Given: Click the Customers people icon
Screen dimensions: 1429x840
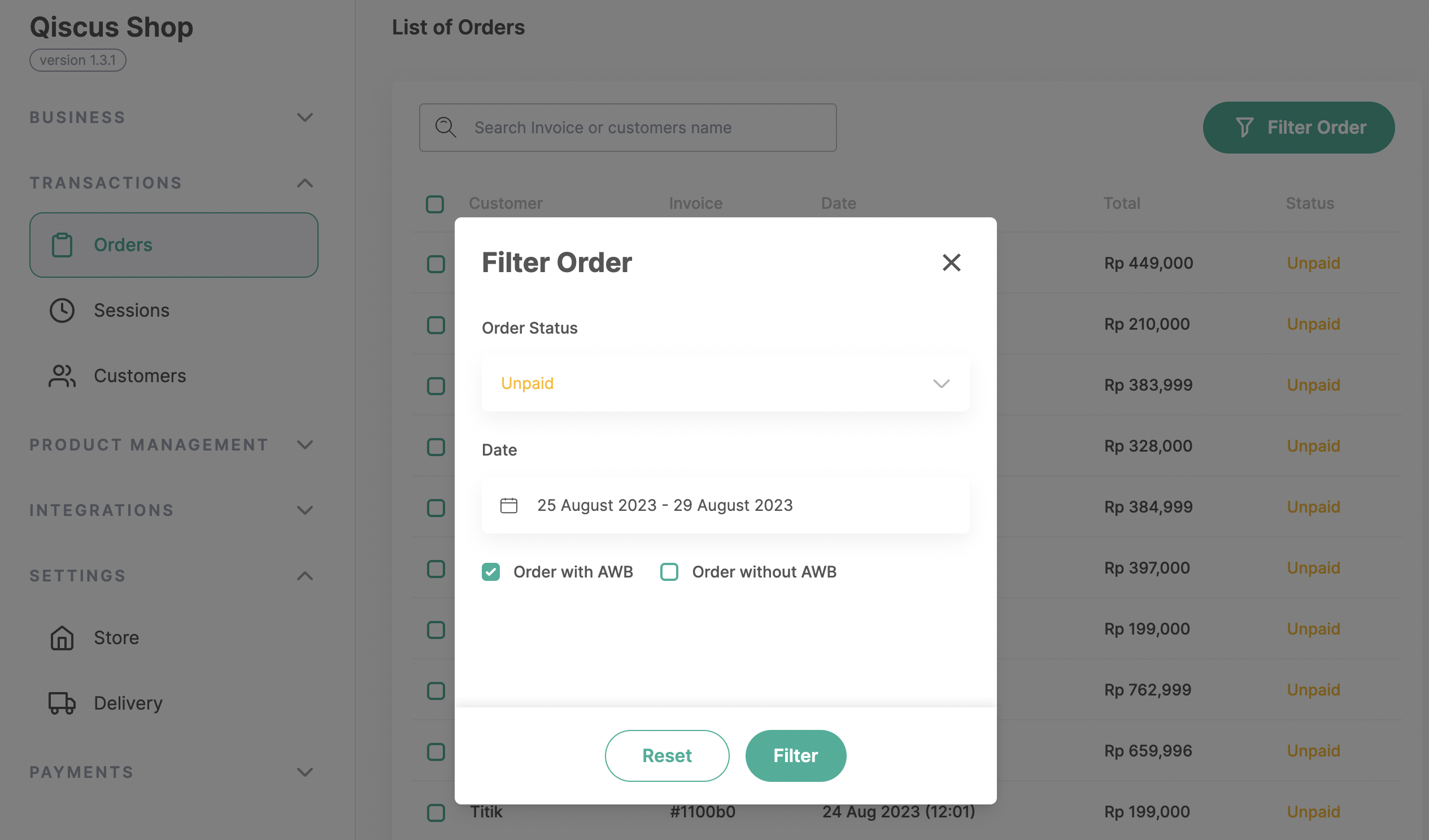Looking at the screenshot, I should pos(62,376).
